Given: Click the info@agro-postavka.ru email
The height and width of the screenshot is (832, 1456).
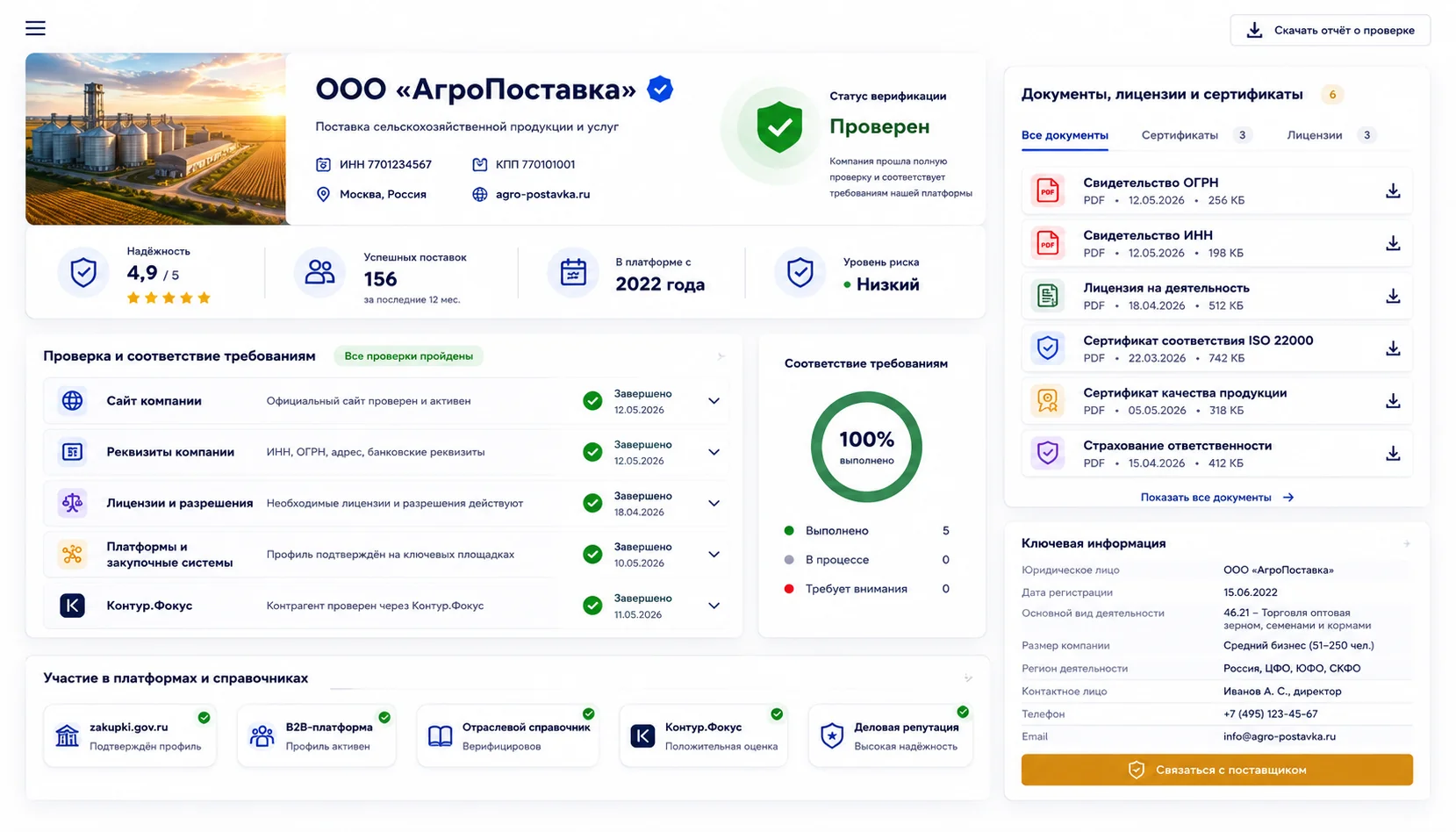Looking at the screenshot, I should (1279, 736).
